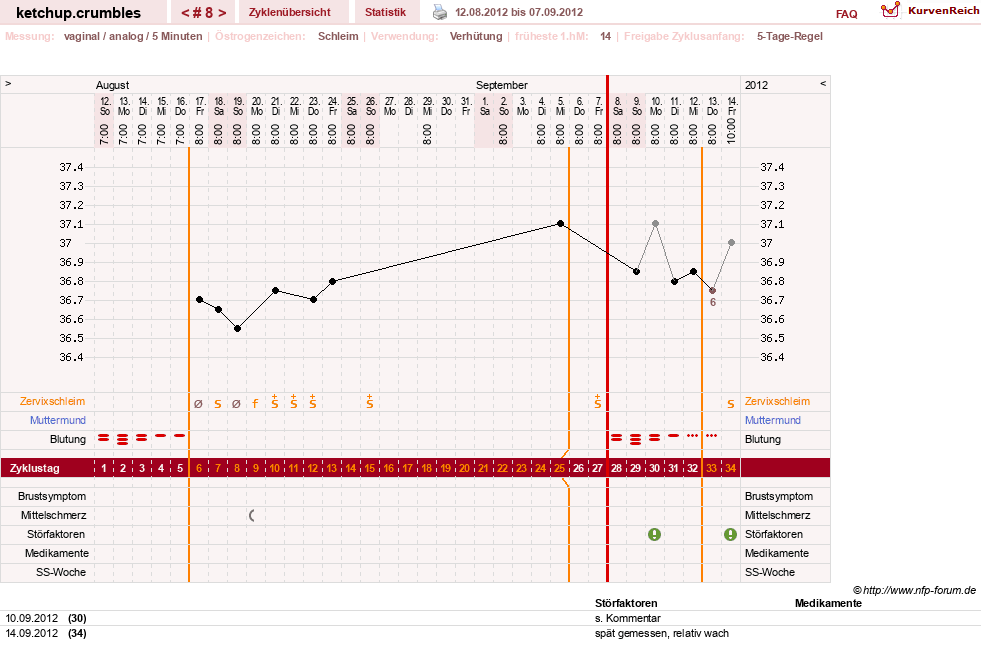Click the left-side SS-Woche row label
The height and width of the screenshot is (662, 981).
pos(61,572)
